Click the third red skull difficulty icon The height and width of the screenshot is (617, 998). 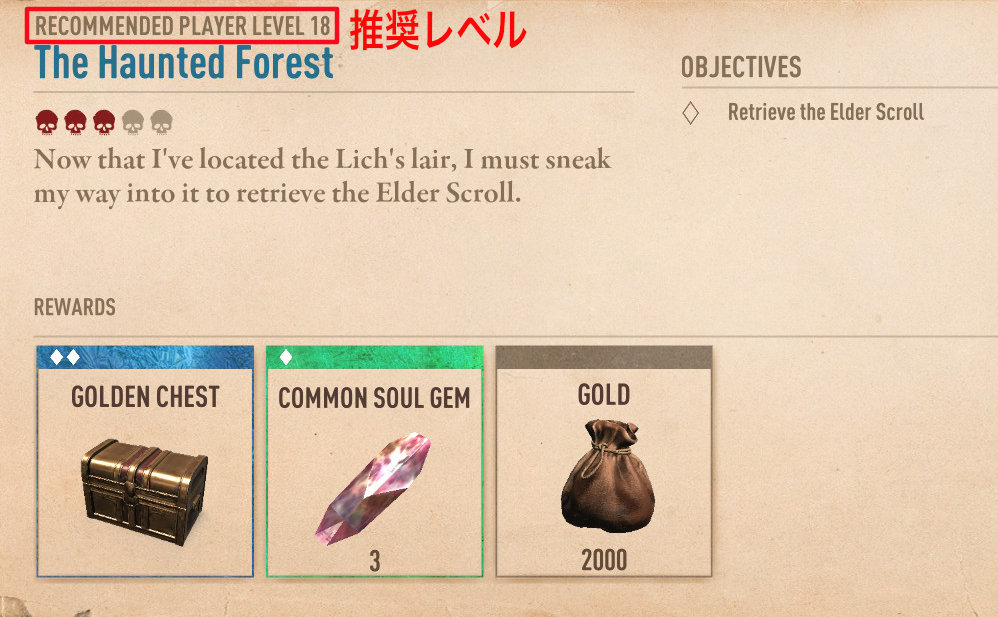(104, 122)
